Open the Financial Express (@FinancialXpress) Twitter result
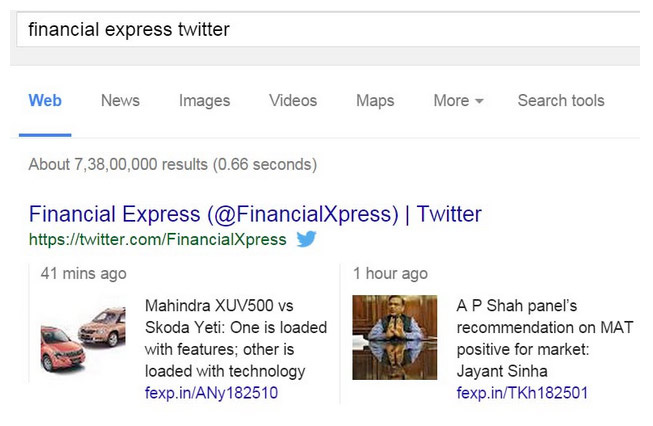The height and width of the screenshot is (426, 653). click(255, 214)
